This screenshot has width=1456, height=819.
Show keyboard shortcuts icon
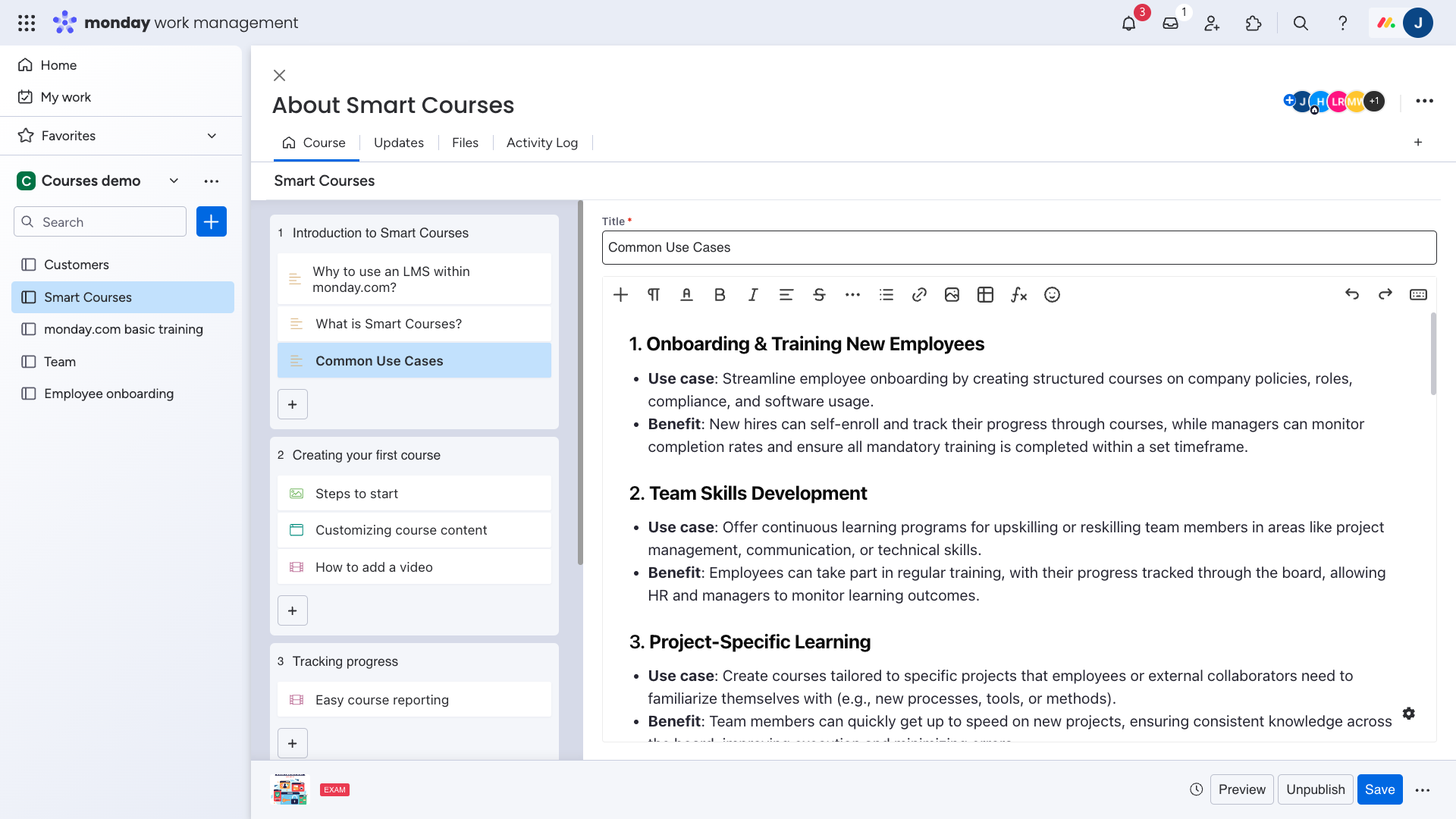1418,294
